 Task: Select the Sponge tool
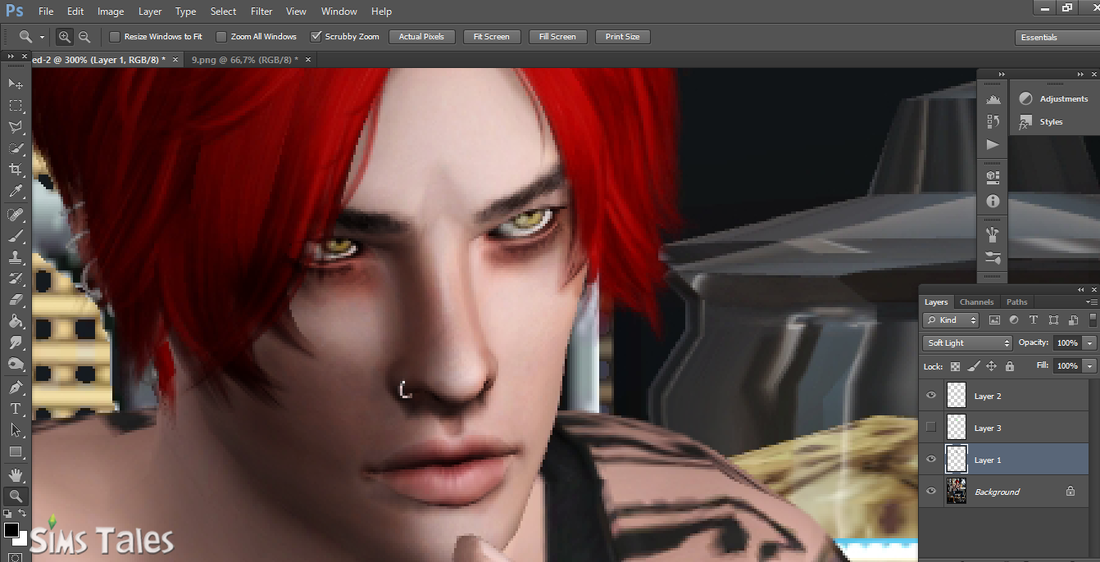click(x=15, y=365)
